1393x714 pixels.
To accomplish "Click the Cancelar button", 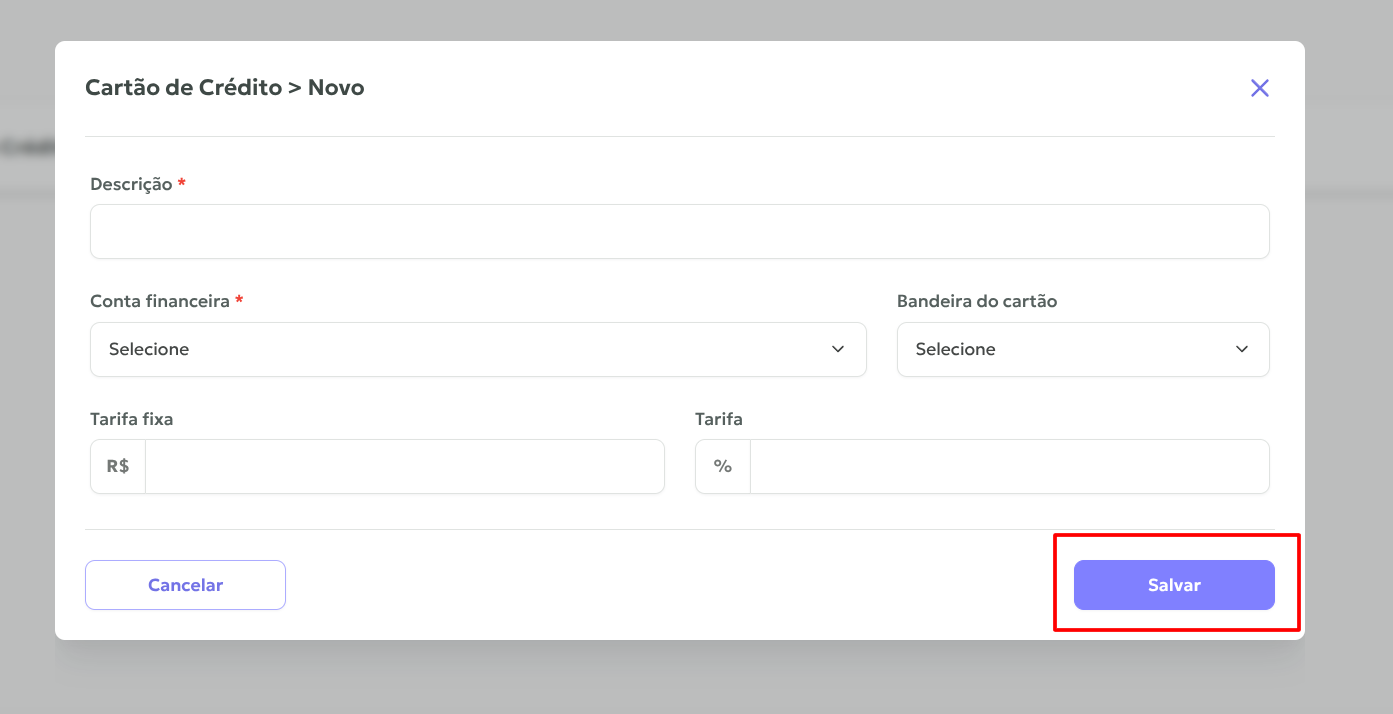I will [x=185, y=585].
